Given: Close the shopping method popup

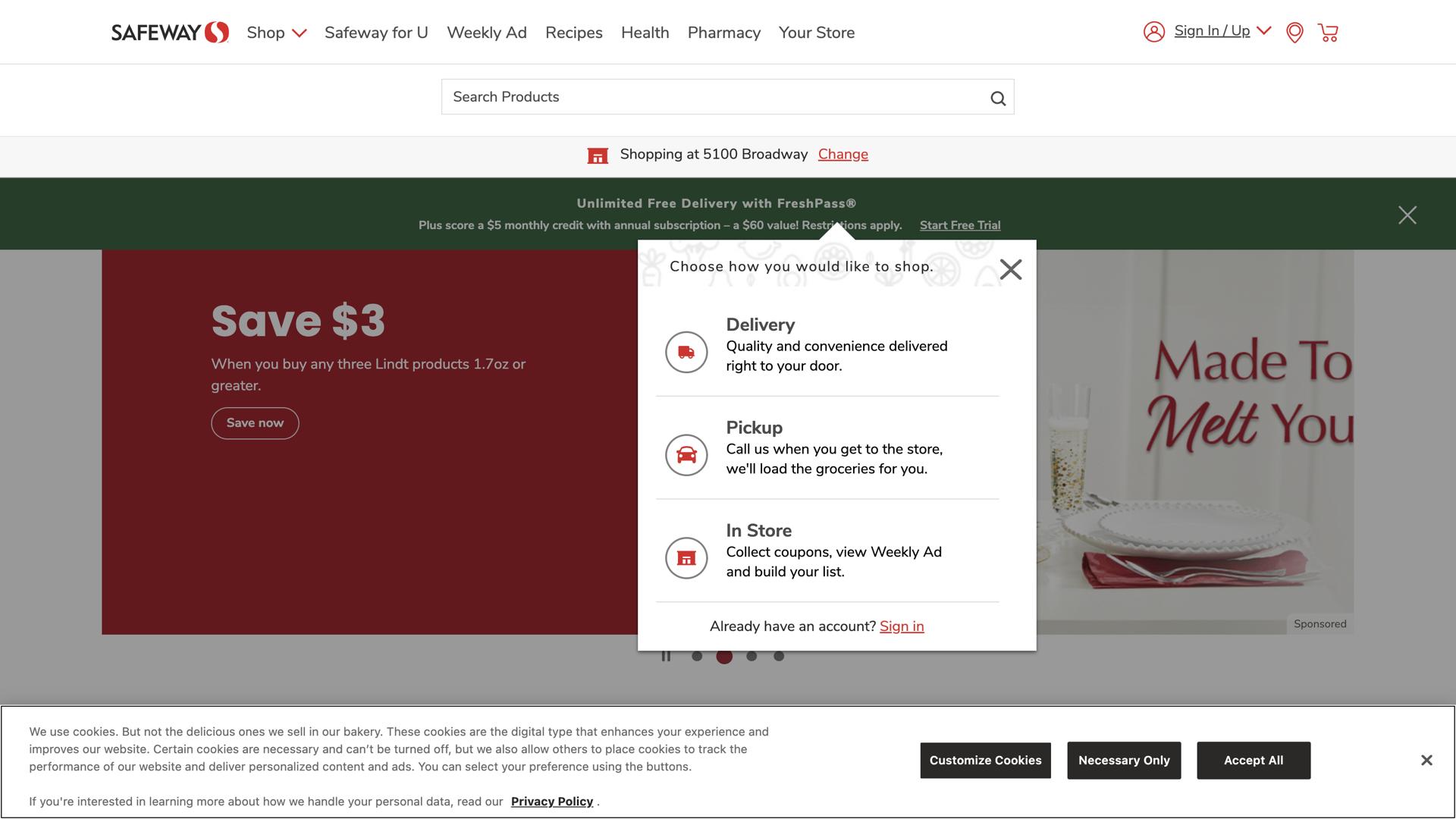Looking at the screenshot, I should tap(1010, 269).
